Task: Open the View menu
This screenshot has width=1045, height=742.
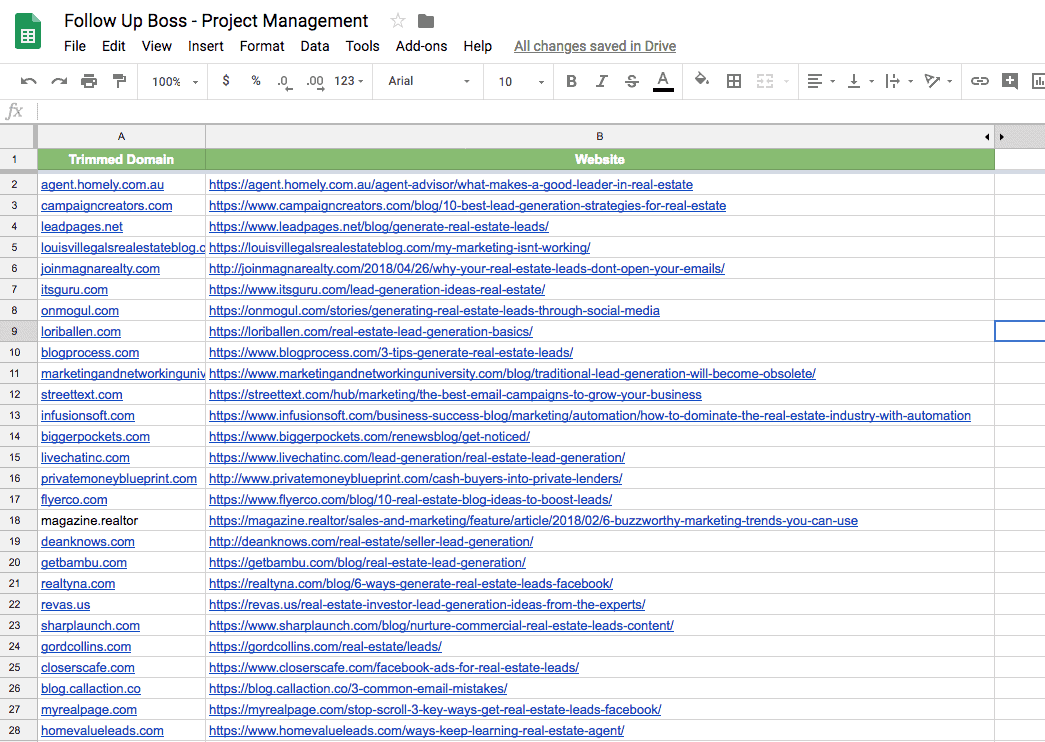Action: [157, 46]
